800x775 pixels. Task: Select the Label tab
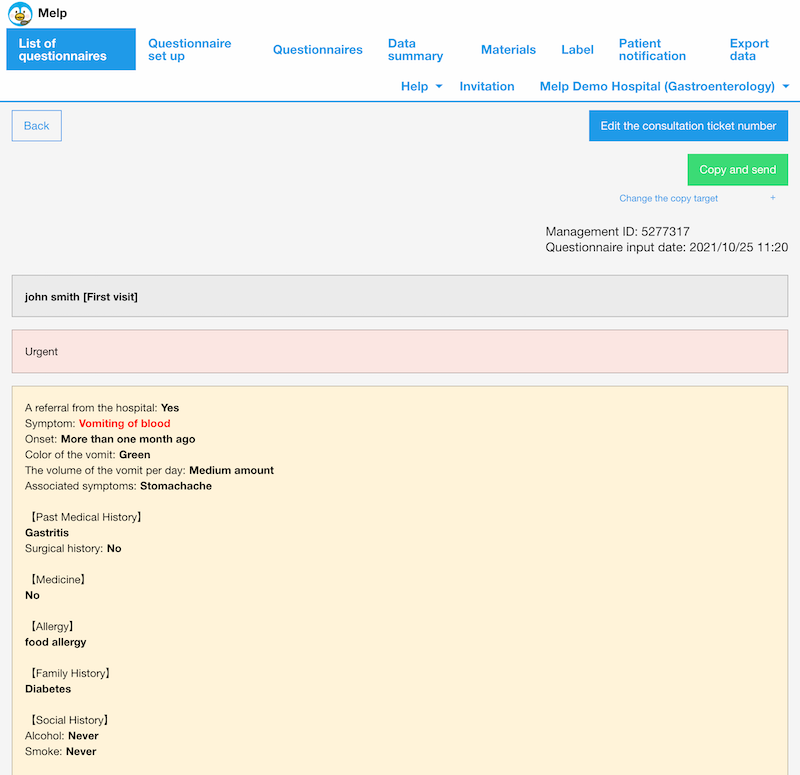click(x=577, y=49)
